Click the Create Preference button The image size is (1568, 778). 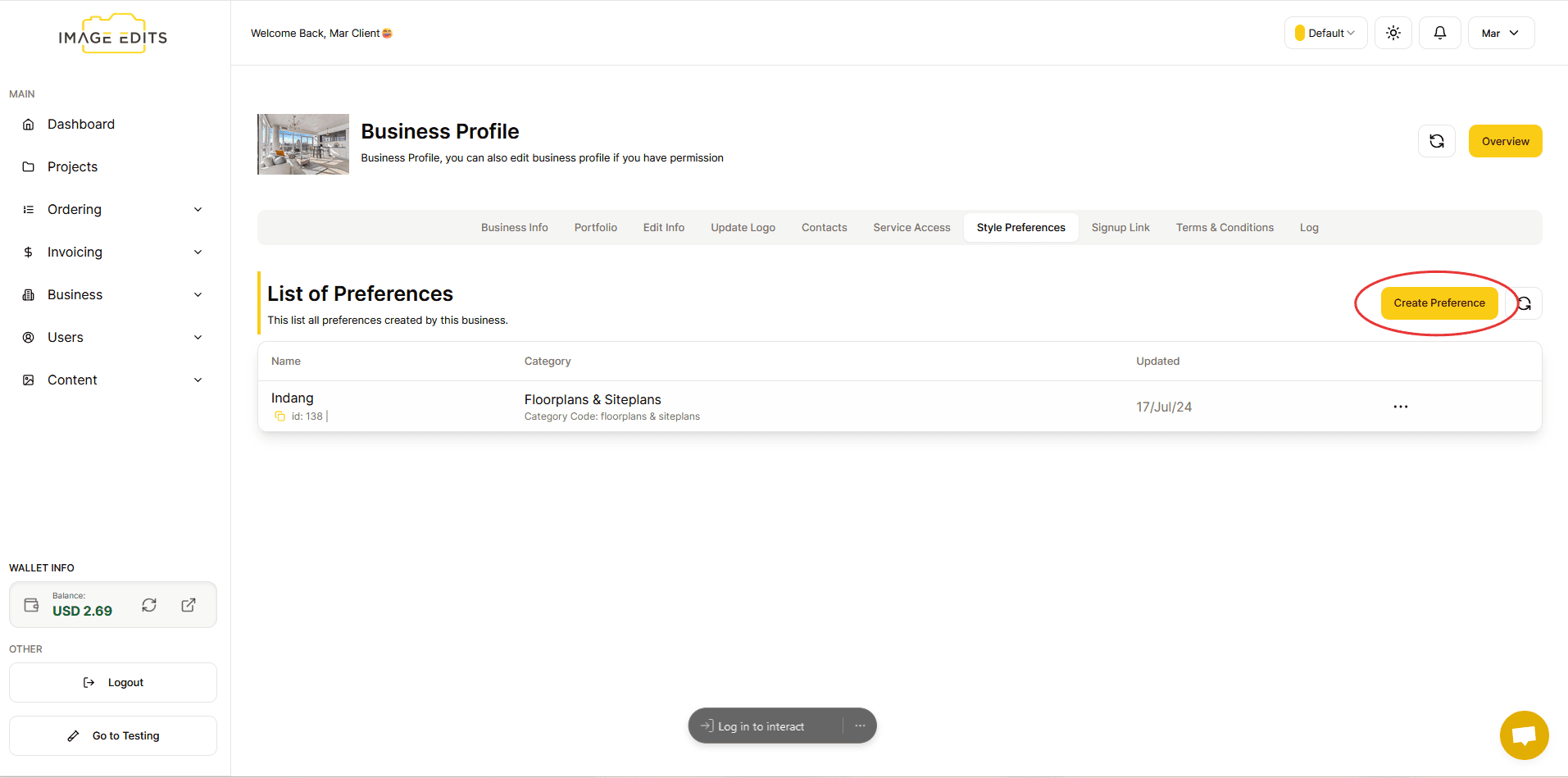1439,303
